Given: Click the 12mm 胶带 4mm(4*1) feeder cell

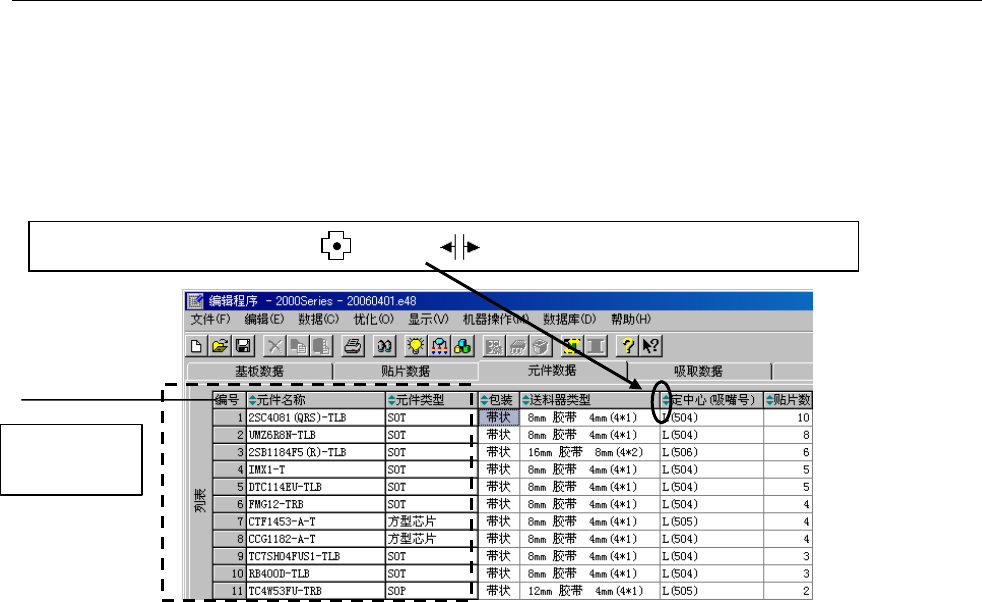Looking at the screenshot, I should click(589, 591).
